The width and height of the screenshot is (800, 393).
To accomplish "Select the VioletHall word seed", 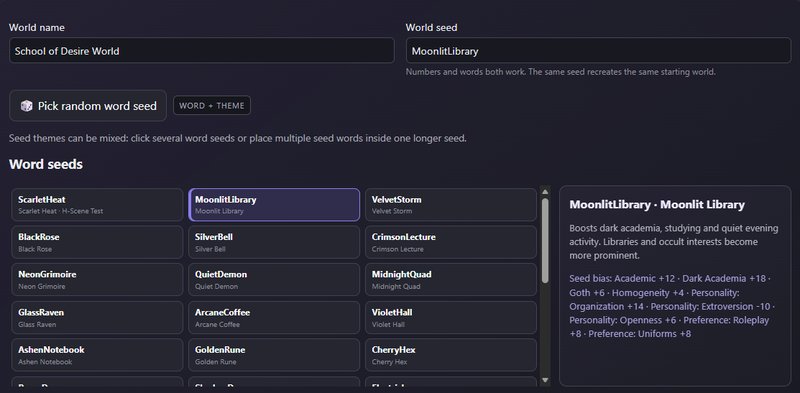I will 451,317.
